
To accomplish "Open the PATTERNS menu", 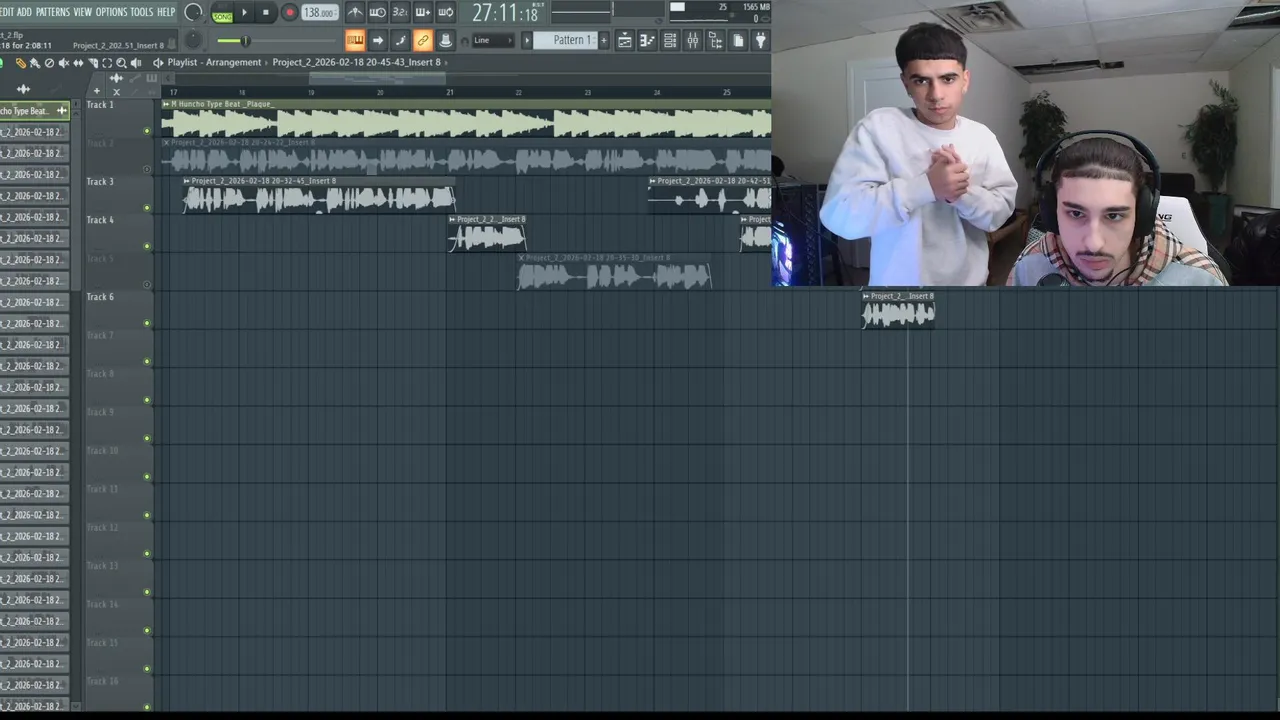I will tap(53, 12).
